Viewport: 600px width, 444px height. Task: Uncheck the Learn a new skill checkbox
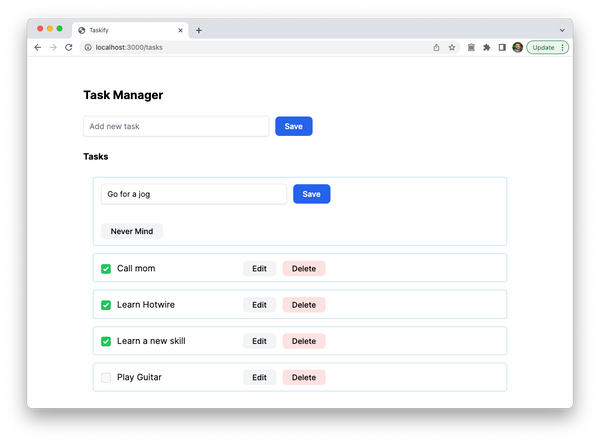point(106,341)
